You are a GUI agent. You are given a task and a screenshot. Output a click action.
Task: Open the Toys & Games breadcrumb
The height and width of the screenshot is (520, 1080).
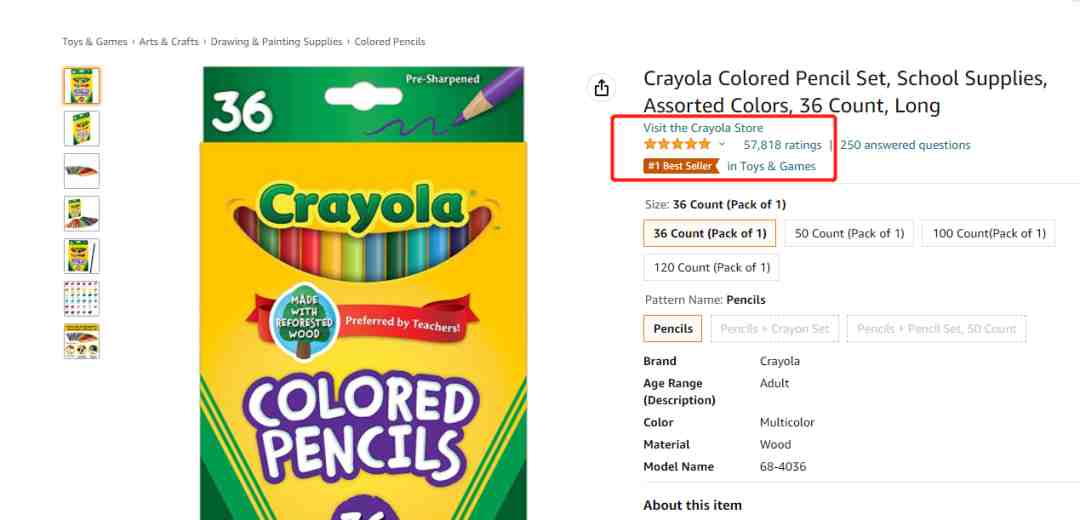tap(95, 41)
